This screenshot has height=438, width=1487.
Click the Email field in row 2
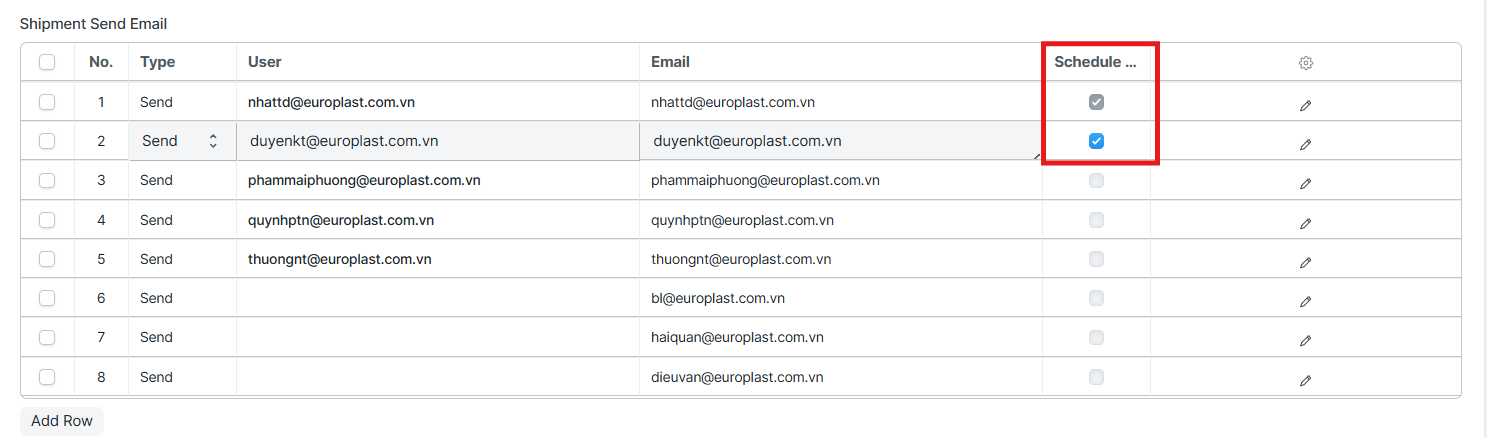pos(838,141)
